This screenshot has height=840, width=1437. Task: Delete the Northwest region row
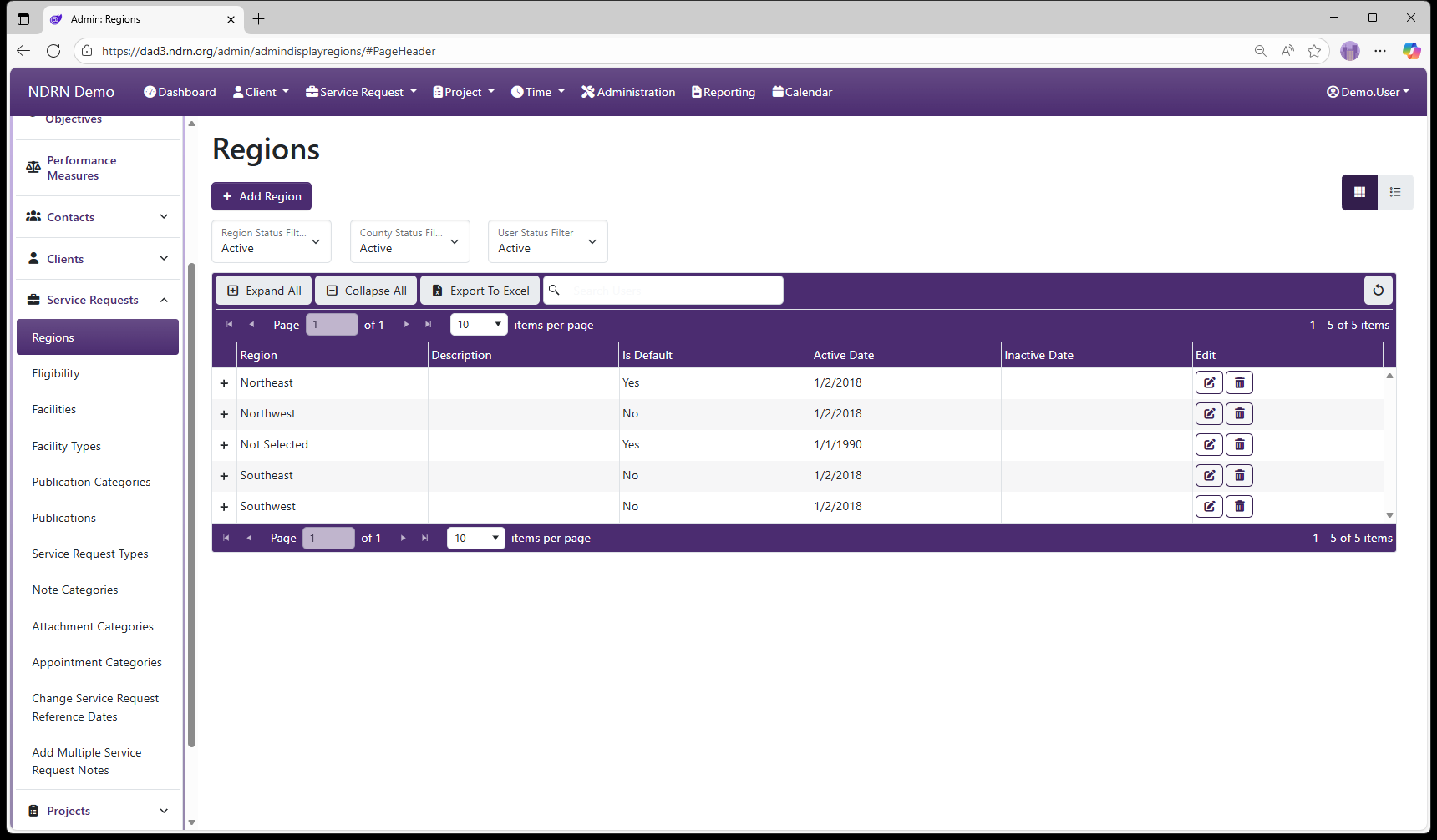[x=1239, y=413]
